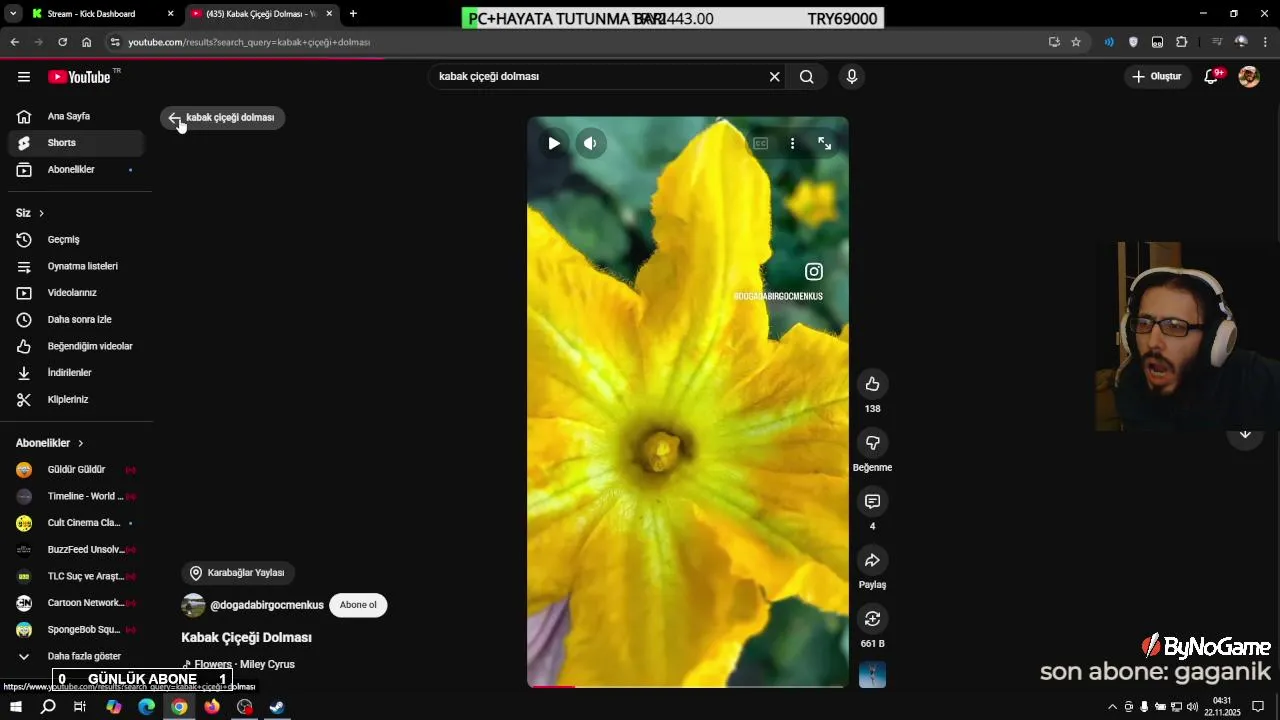Open the comments with 4 replies
Image resolution: width=1280 pixels, height=720 pixels.
(872, 501)
